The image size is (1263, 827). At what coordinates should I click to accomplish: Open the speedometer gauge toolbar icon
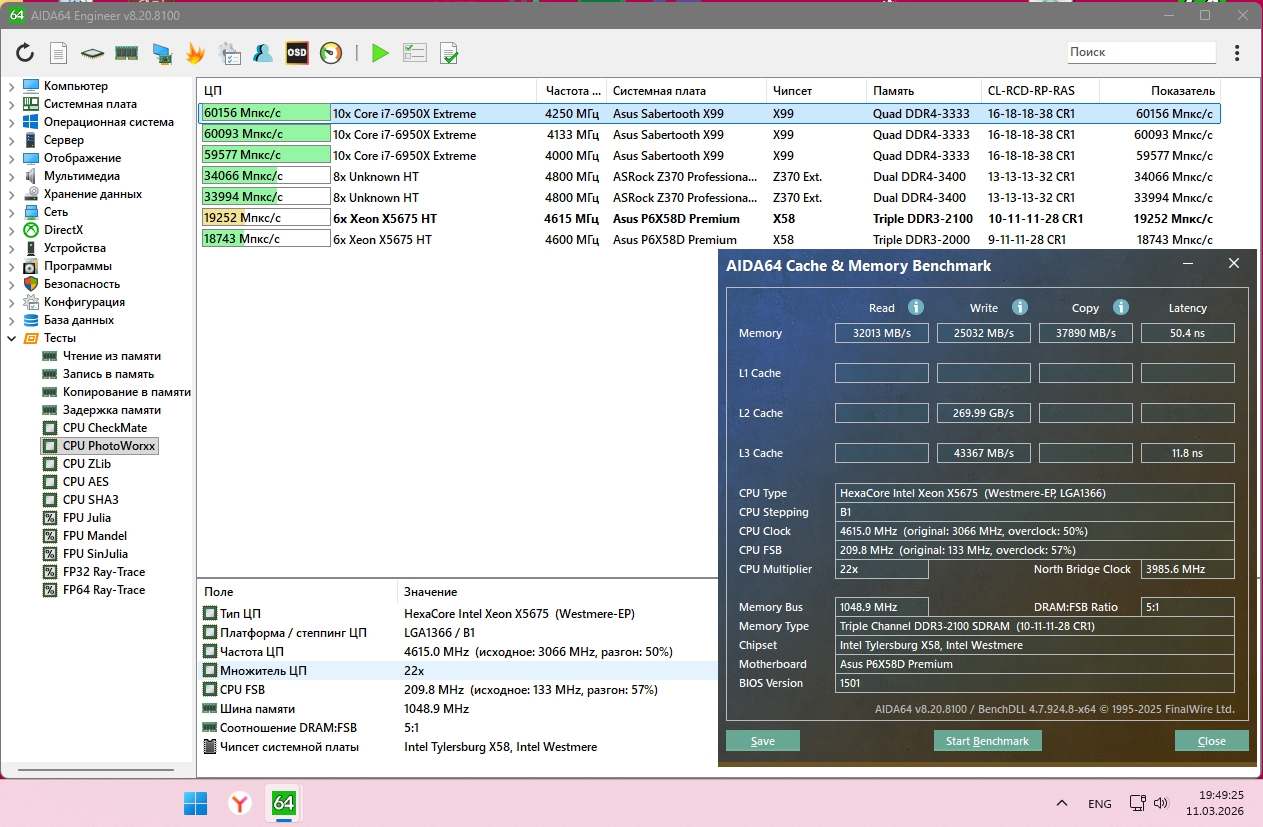[x=331, y=53]
